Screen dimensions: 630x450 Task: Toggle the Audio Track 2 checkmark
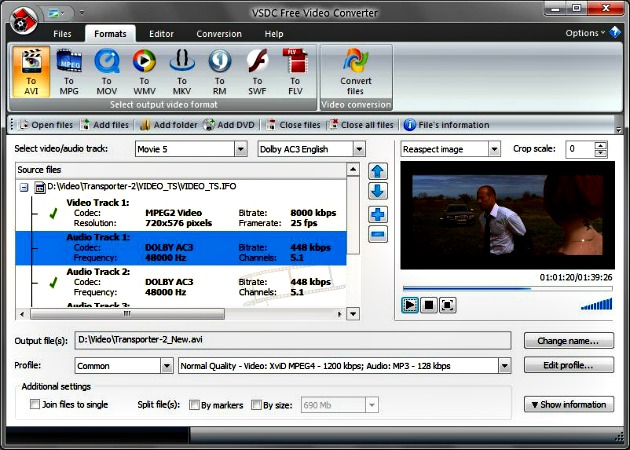[53, 283]
